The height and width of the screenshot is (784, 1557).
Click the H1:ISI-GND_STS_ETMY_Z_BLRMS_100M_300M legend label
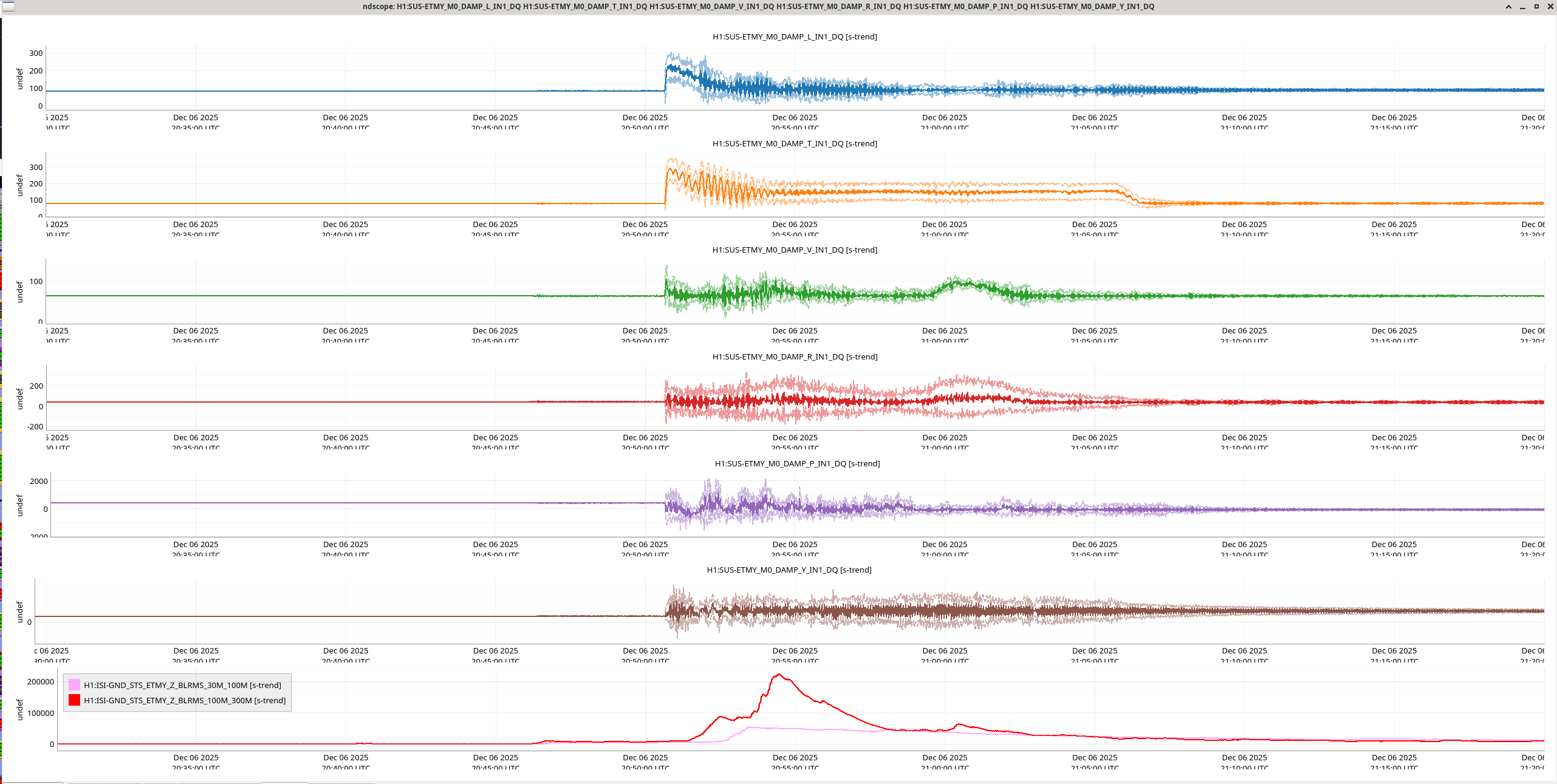pos(185,700)
